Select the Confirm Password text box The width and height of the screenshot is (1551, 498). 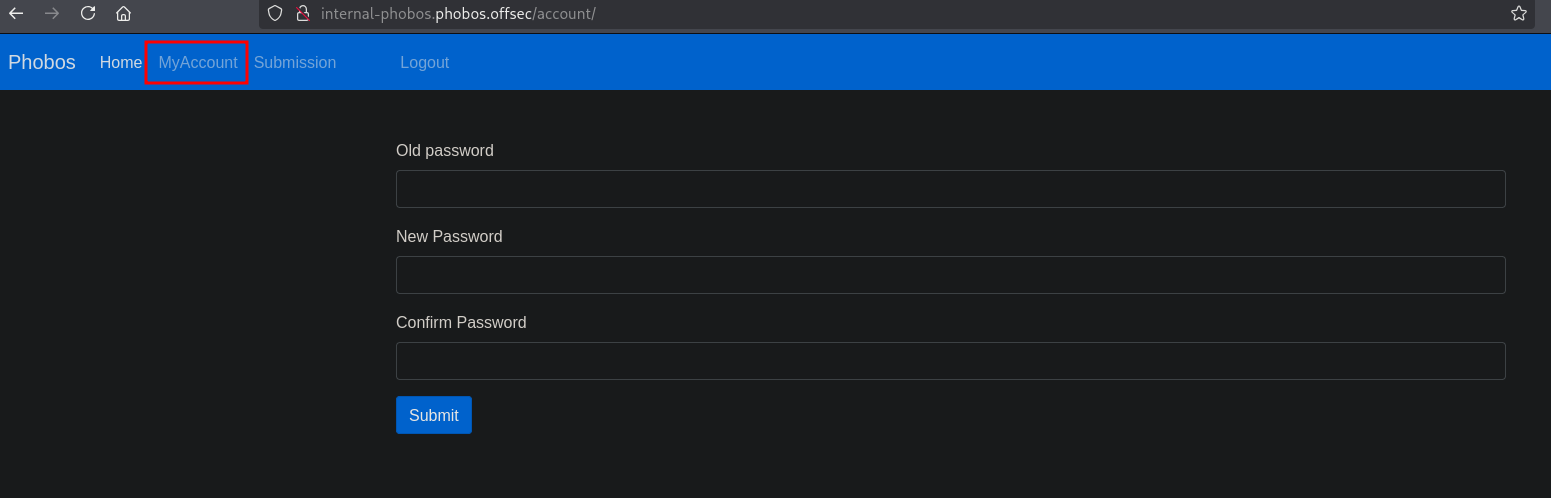tap(950, 361)
